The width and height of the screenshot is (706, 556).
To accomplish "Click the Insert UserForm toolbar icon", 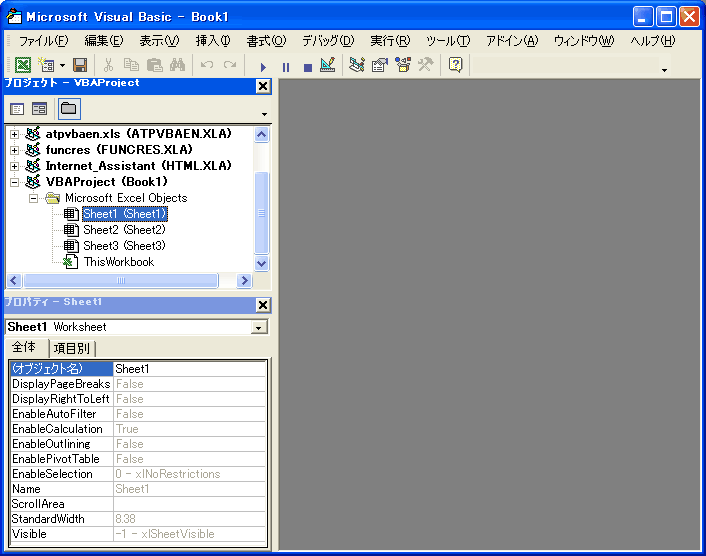I will pyautogui.click(x=46, y=65).
